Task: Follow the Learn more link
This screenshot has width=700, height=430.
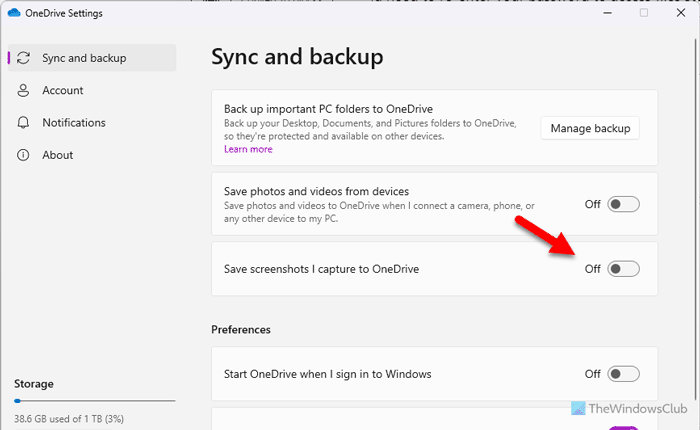Action: [x=248, y=149]
